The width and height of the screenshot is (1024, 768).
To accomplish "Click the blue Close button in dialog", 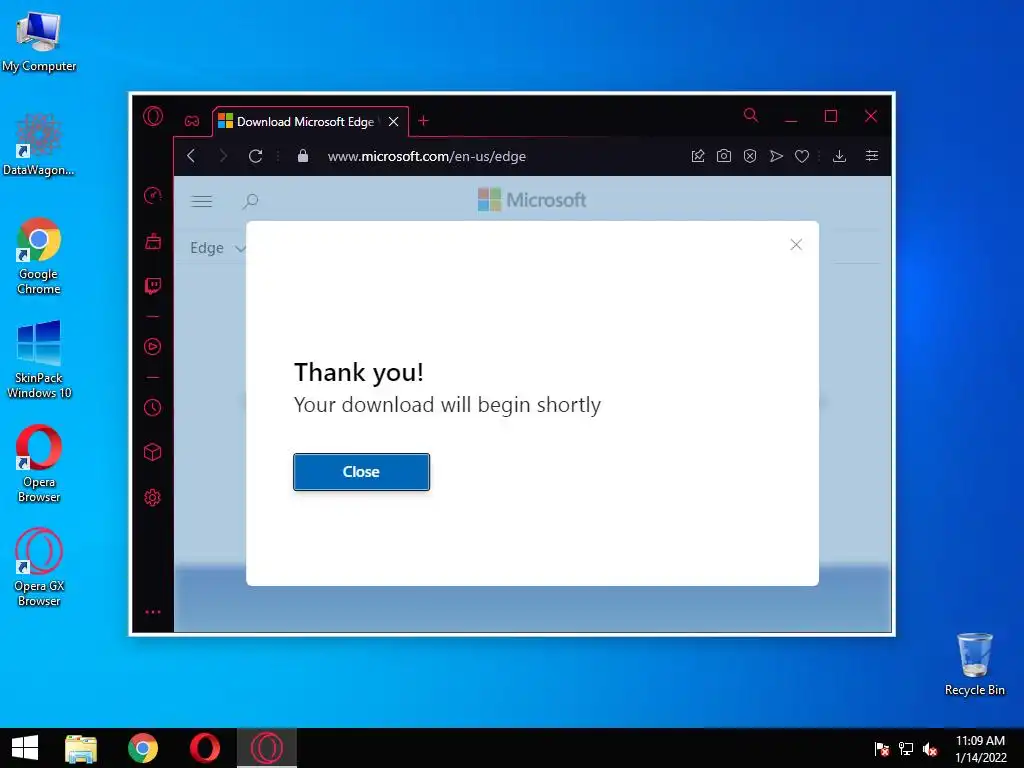I will 361,472.
